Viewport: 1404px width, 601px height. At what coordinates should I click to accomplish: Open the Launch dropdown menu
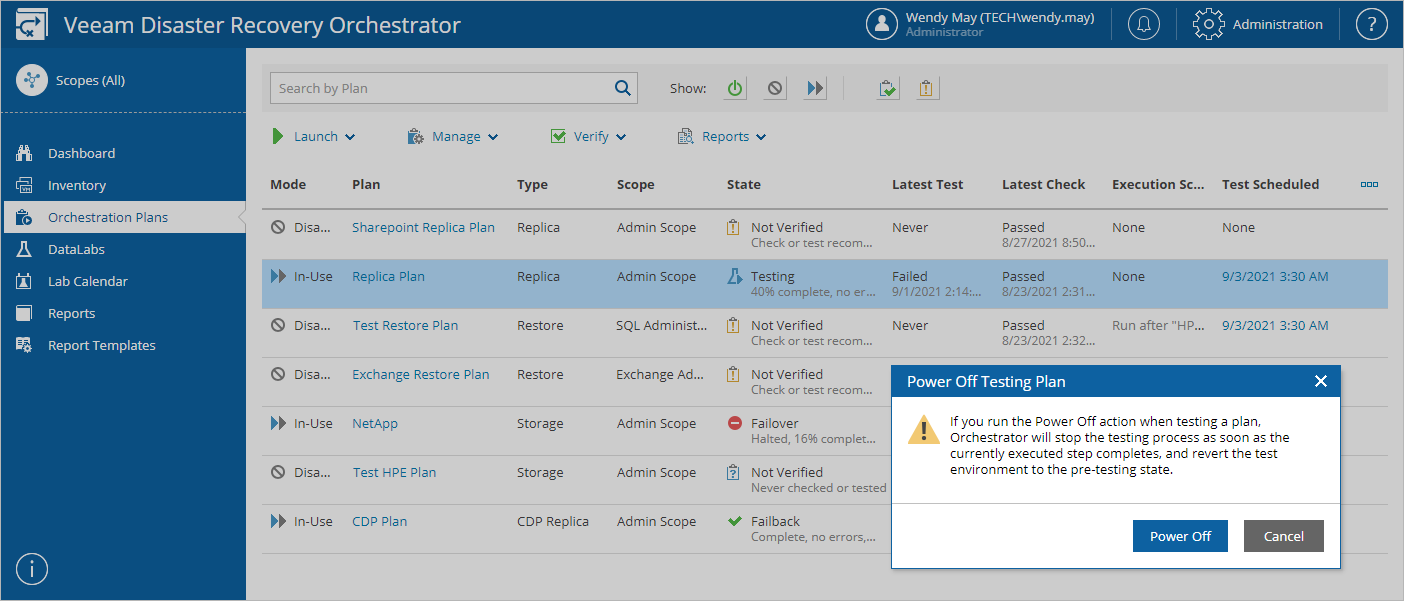(314, 136)
